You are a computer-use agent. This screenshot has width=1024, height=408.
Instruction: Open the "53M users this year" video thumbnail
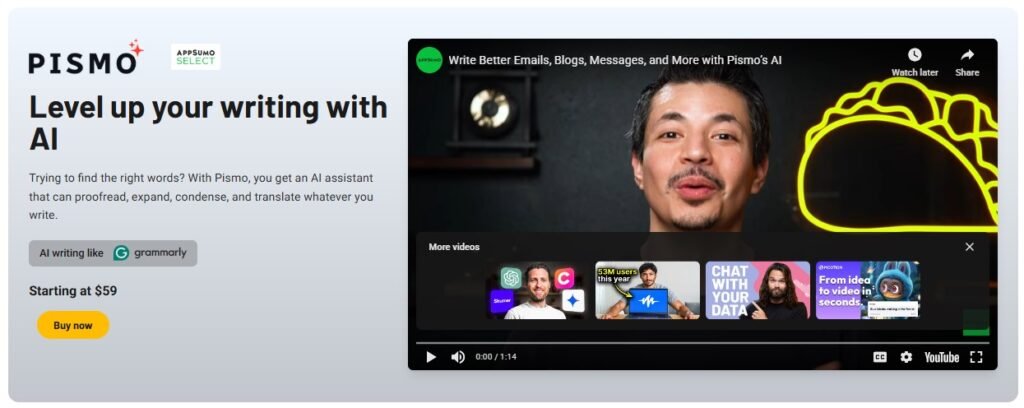point(647,290)
